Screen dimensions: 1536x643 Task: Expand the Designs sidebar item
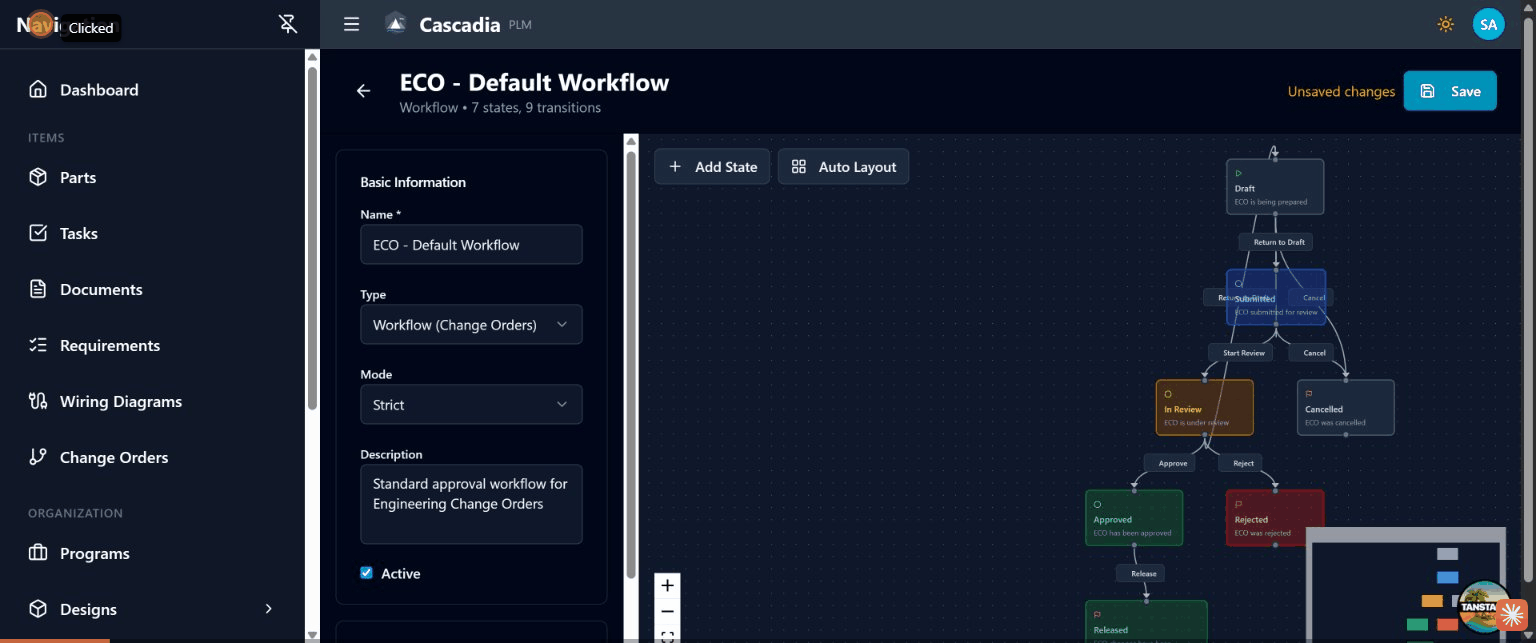pyautogui.click(x=267, y=609)
